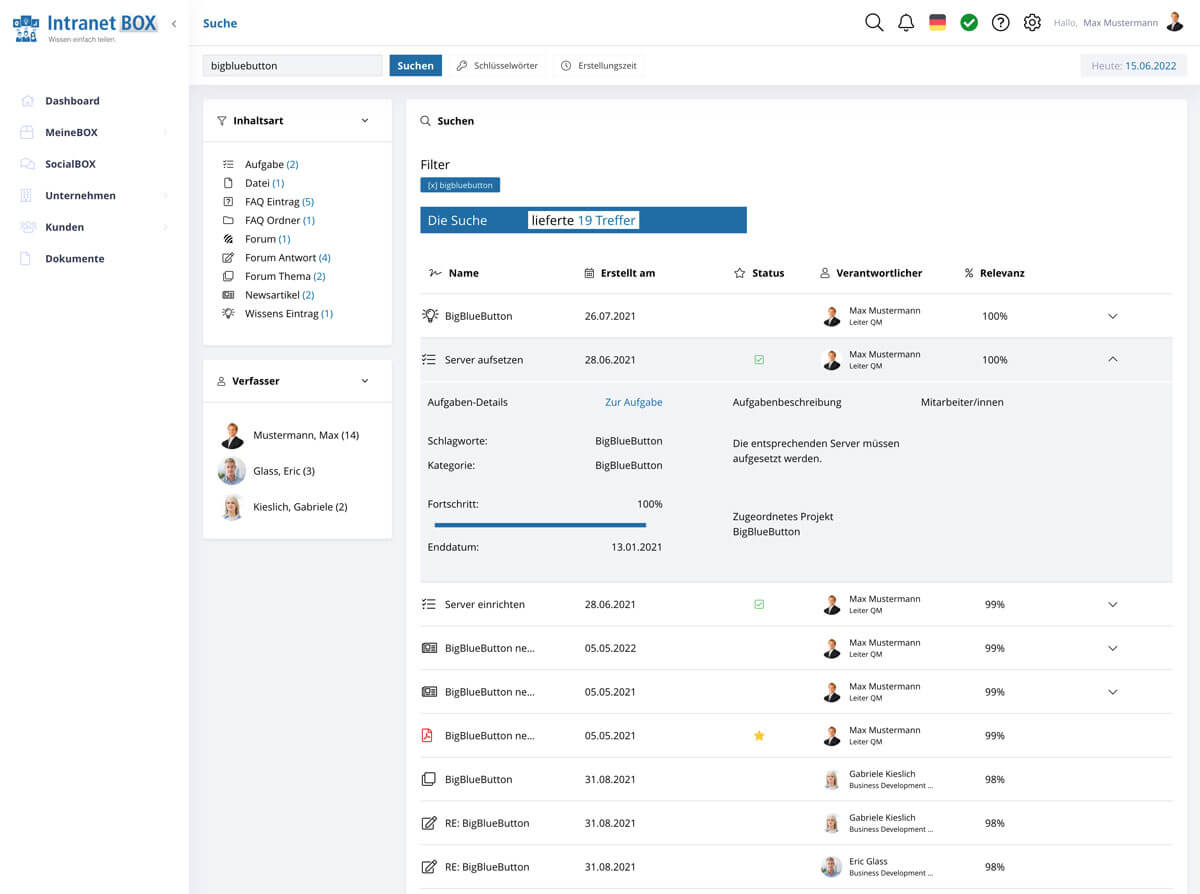
Task: Toggle green status checkbox for Server einrichten
Action: click(x=759, y=604)
